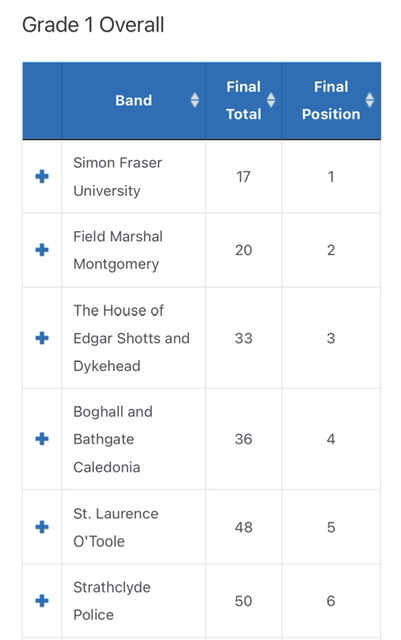Expand the Field Marshal Montgomery row
Image resolution: width=401 pixels, height=640 pixels.
pos(42,250)
